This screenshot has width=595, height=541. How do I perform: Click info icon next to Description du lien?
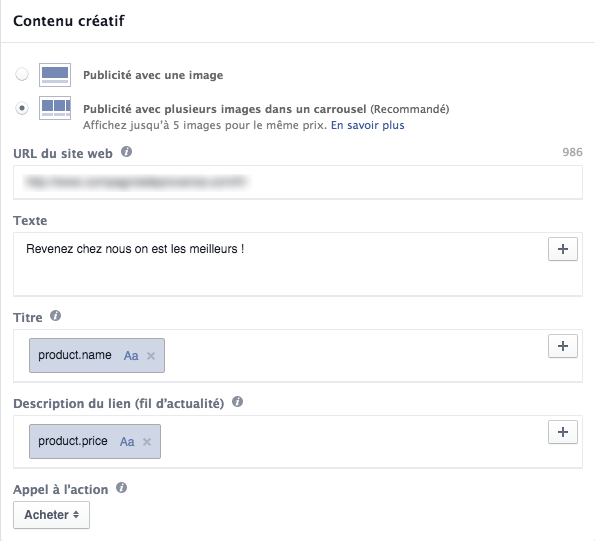(238, 402)
